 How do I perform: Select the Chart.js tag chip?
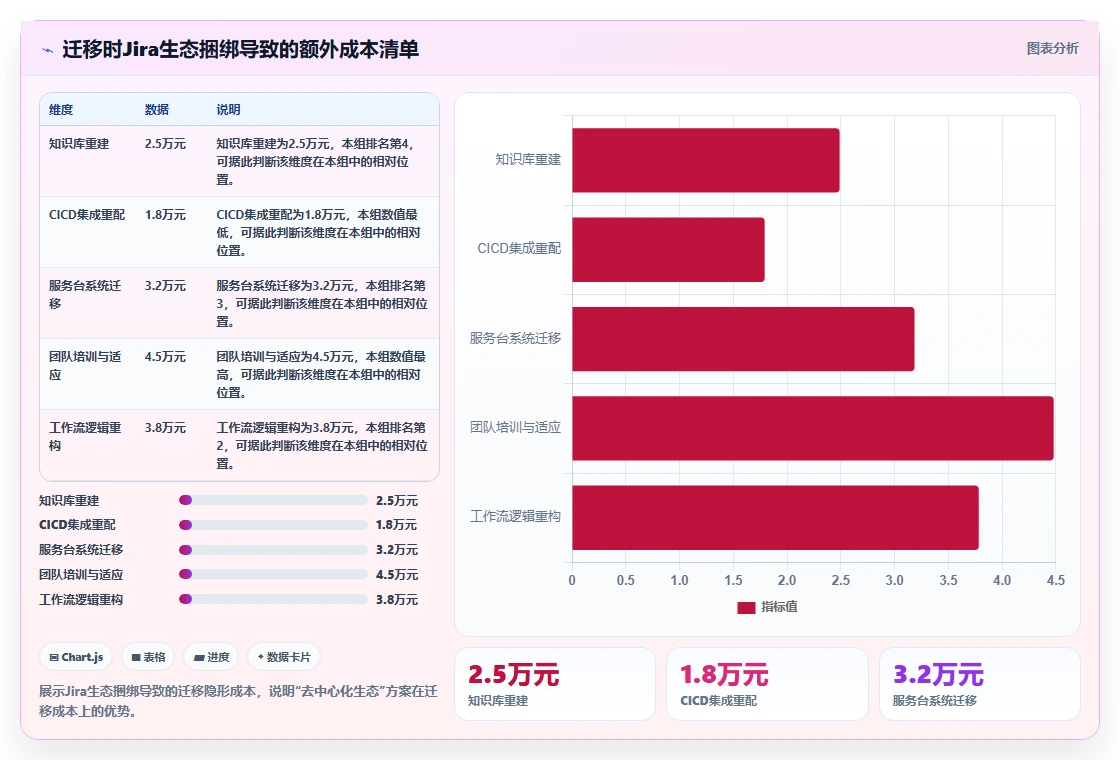(76, 657)
